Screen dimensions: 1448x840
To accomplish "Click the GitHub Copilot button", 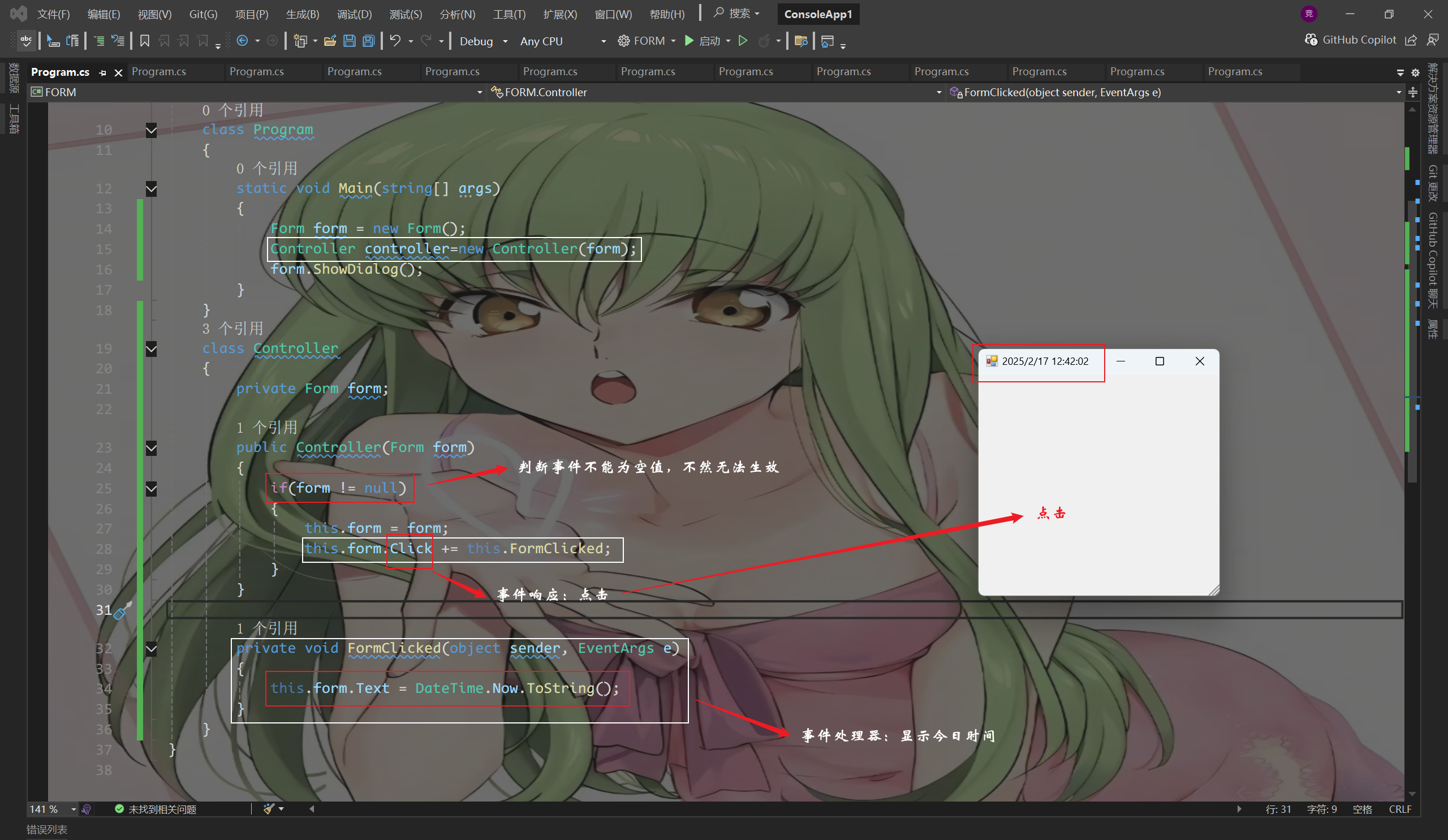I will point(1350,40).
